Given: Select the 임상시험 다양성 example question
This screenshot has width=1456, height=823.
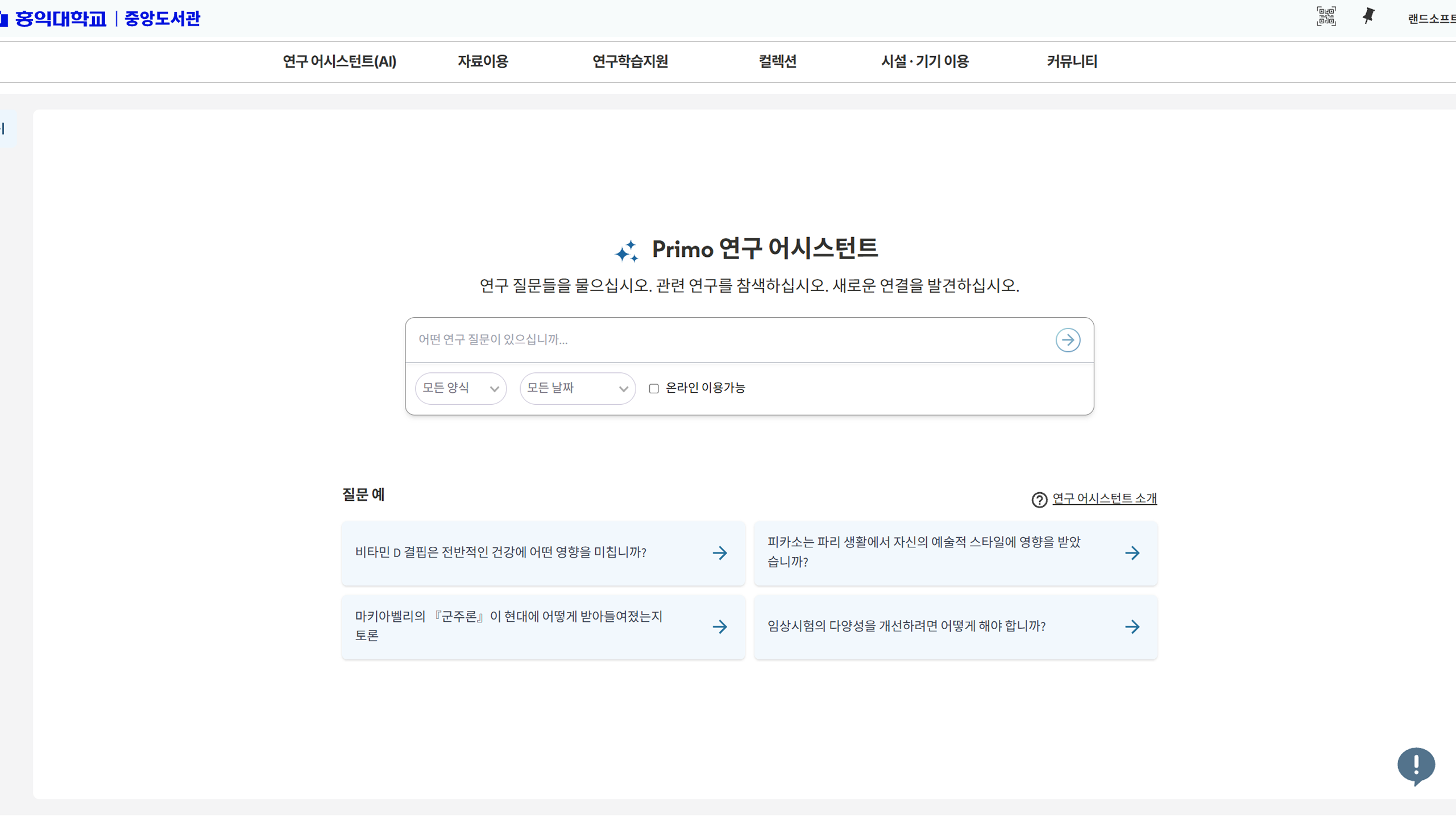Looking at the screenshot, I should click(x=955, y=626).
